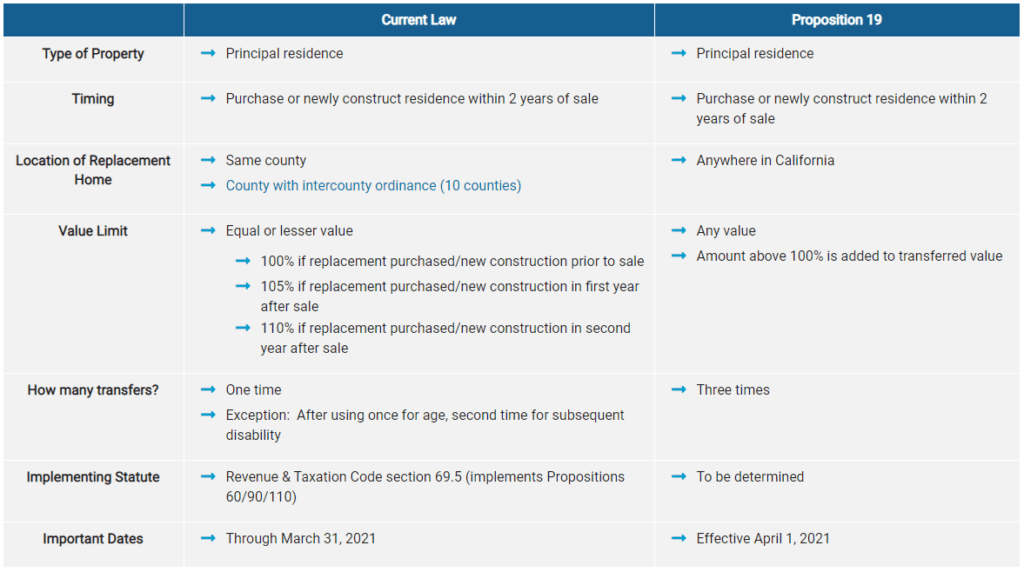Click arrow bullet before '105% if replacement purchased'
This screenshot has height=572, width=1024.
click(243, 286)
